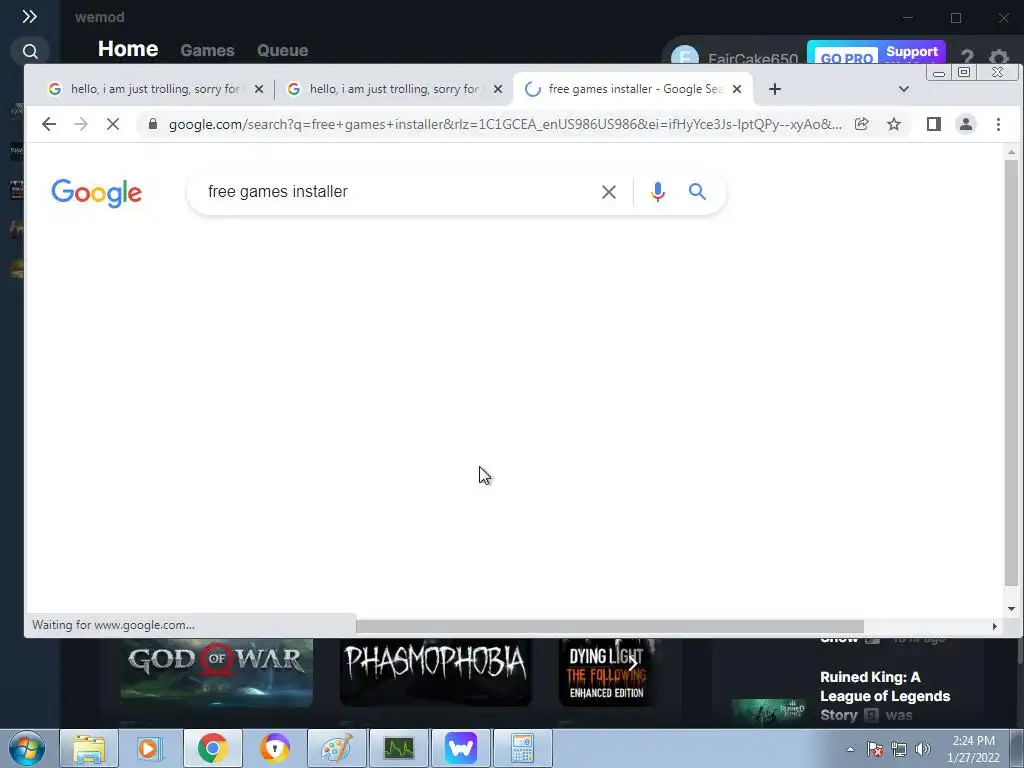The height and width of the screenshot is (768, 1024).
Task: Click the taskbar clock showing 2:24 PM
Action: tap(974, 749)
